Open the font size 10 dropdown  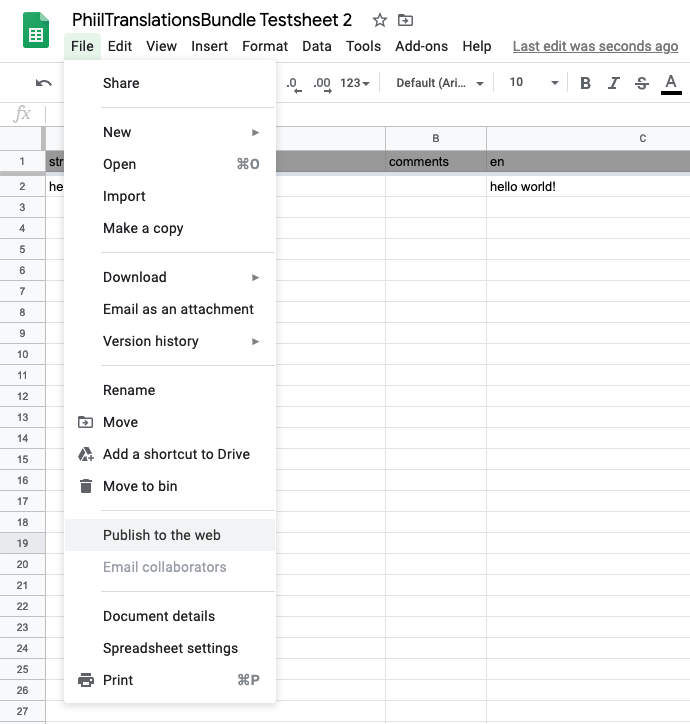[x=534, y=83]
